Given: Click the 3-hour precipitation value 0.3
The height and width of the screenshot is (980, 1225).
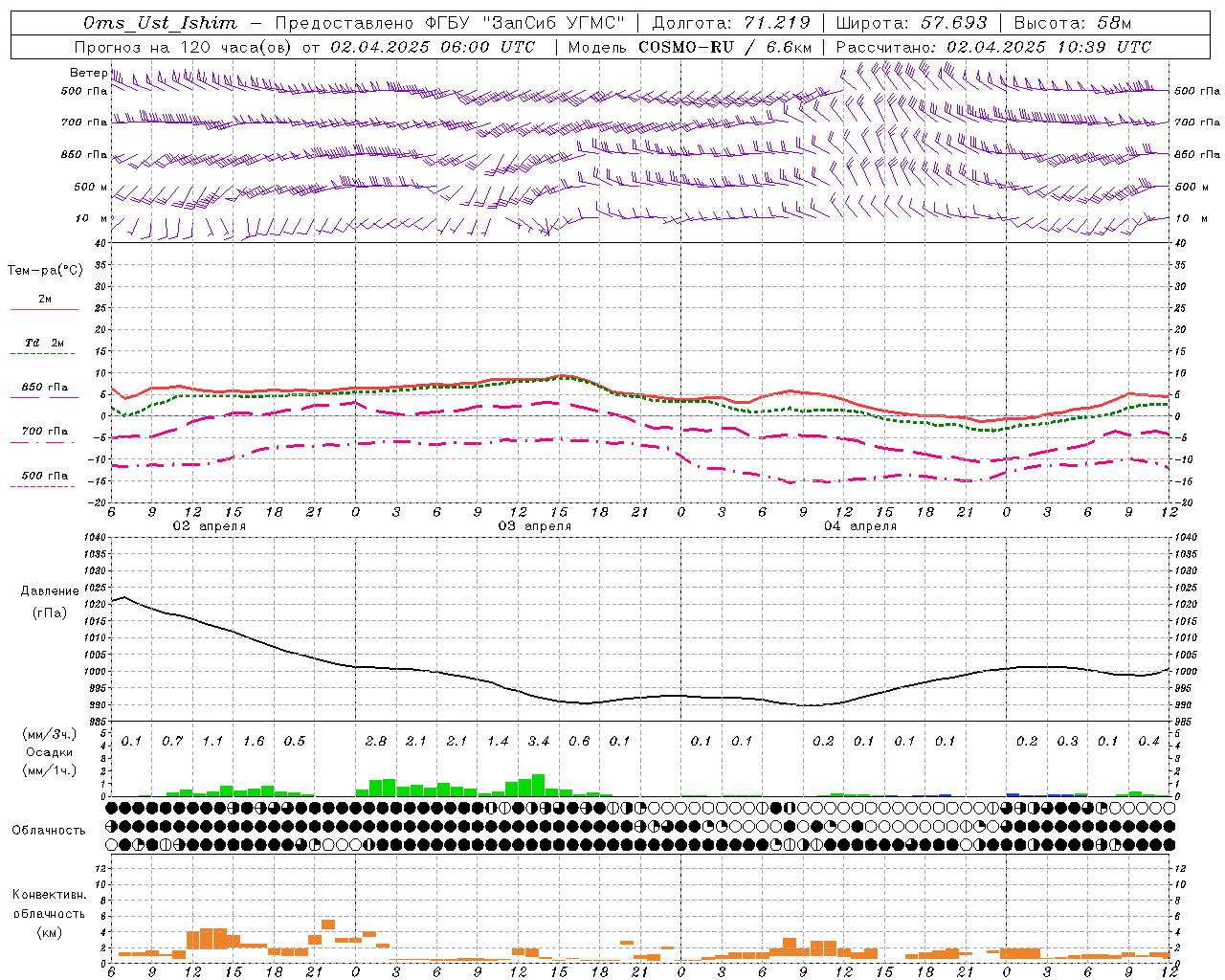Looking at the screenshot, I should pyautogui.click(x=1067, y=741).
